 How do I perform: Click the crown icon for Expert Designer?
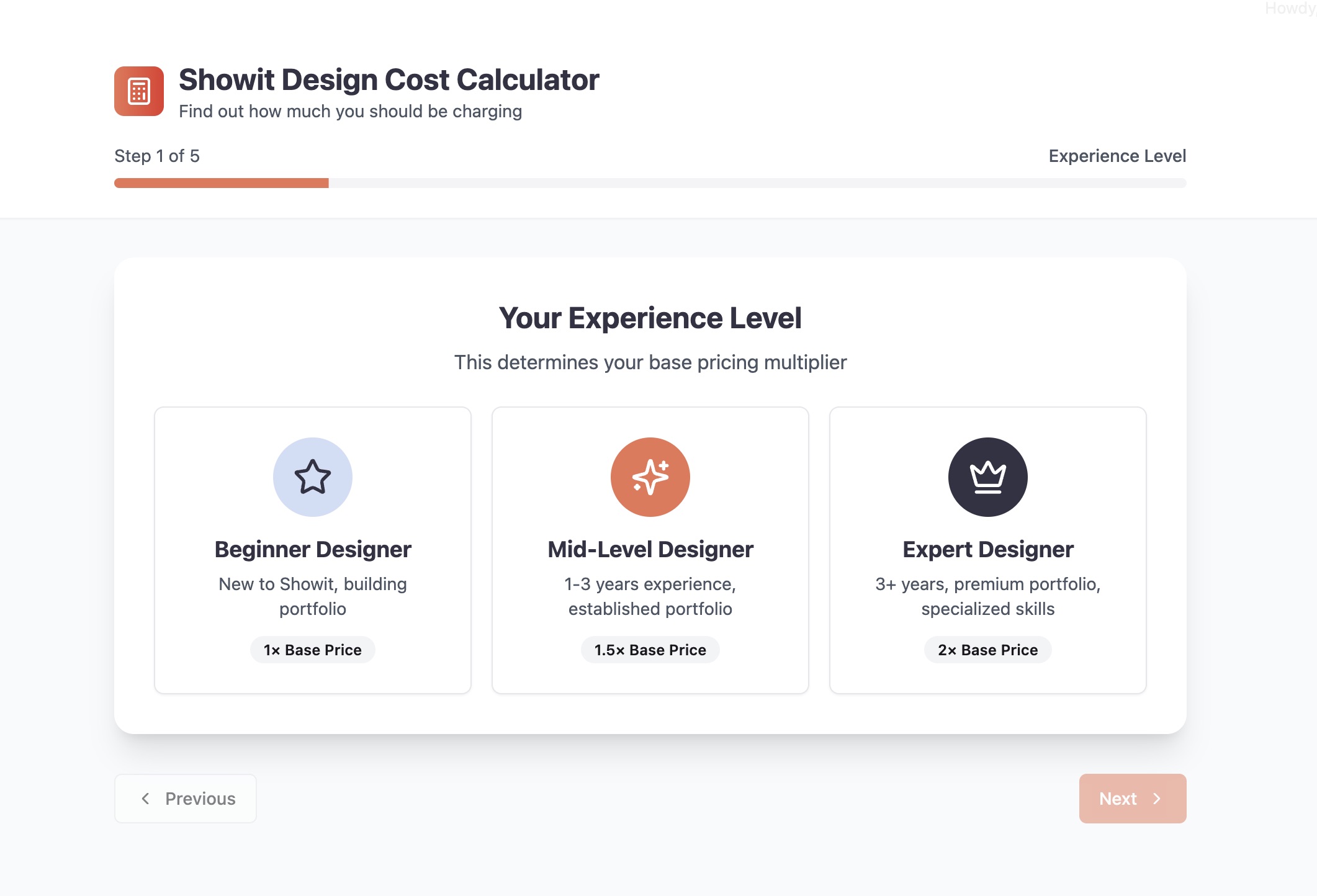(x=987, y=477)
